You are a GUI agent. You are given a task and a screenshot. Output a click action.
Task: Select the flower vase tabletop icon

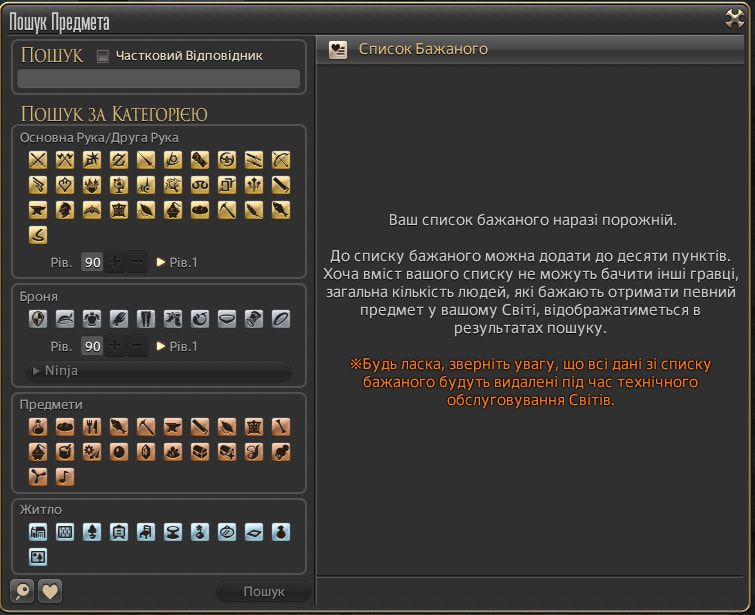coord(200,532)
